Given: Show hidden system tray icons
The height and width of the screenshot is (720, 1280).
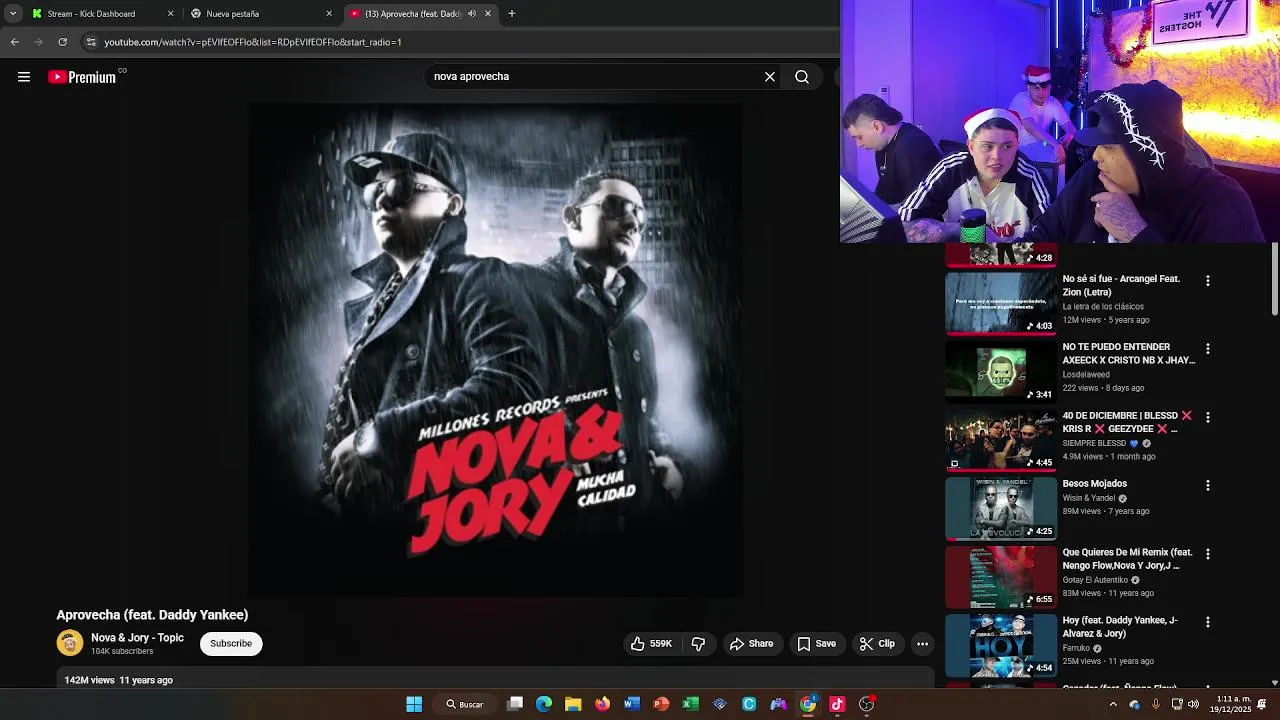Looking at the screenshot, I should [1113, 704].
